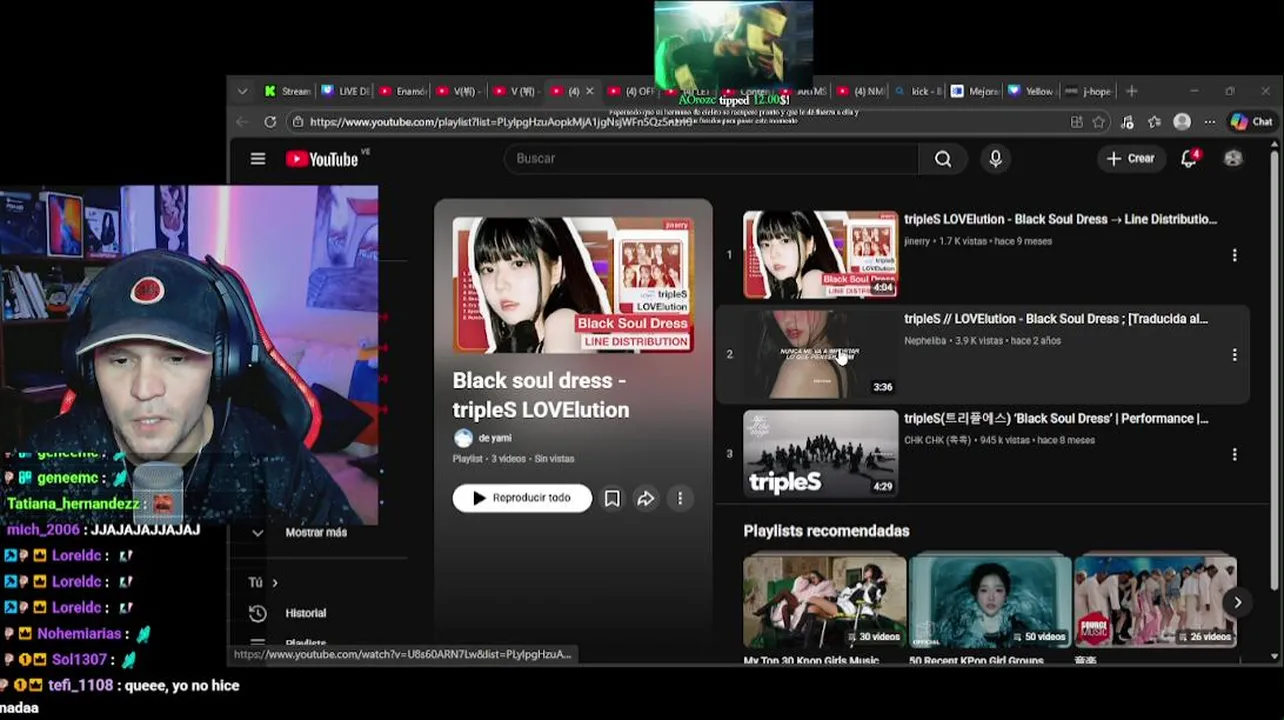Screen dimensions: 1284x720
Task: Click the YouTube logo
Action: (x=322, y=159)
